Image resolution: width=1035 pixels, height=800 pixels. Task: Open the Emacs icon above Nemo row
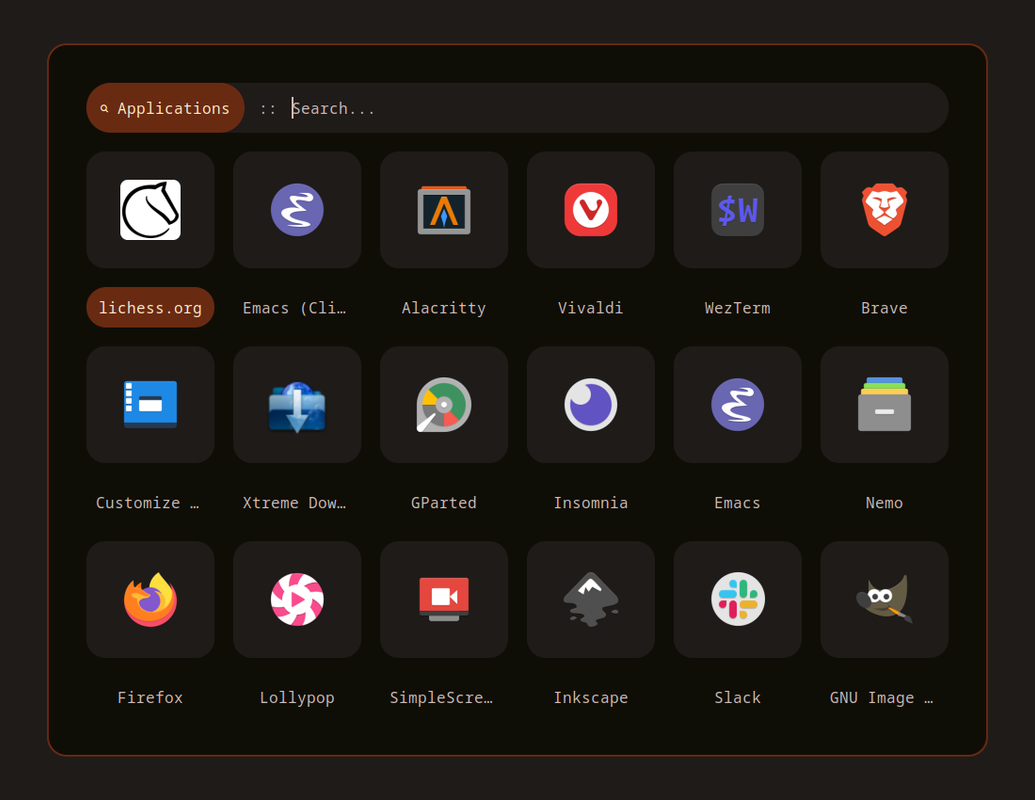(x=737, y=405)
